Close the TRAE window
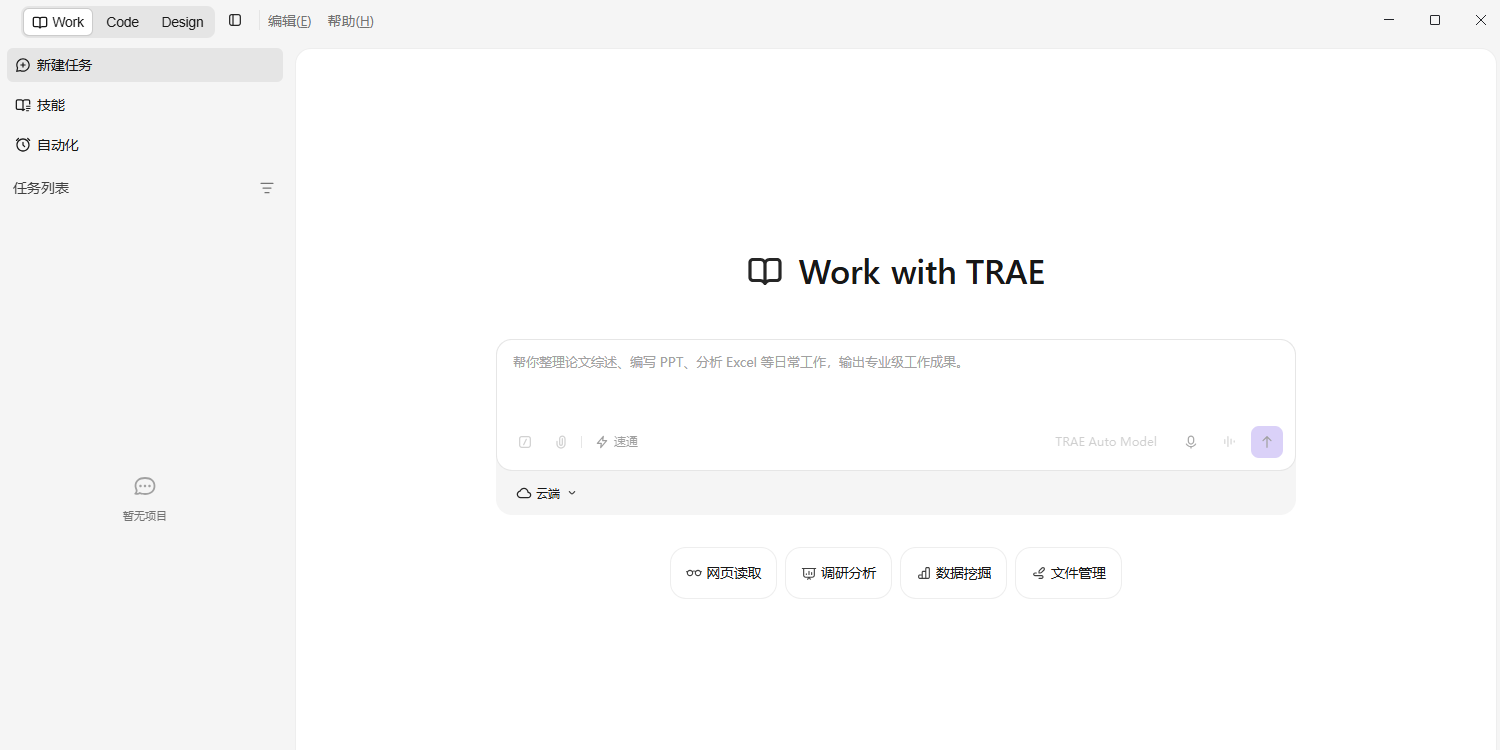 tap(1481, 20)
